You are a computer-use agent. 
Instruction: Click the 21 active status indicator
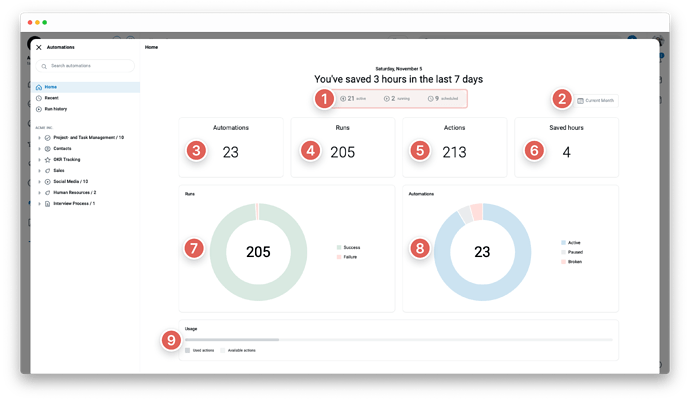pyautogui.click(x=353, y=99)
